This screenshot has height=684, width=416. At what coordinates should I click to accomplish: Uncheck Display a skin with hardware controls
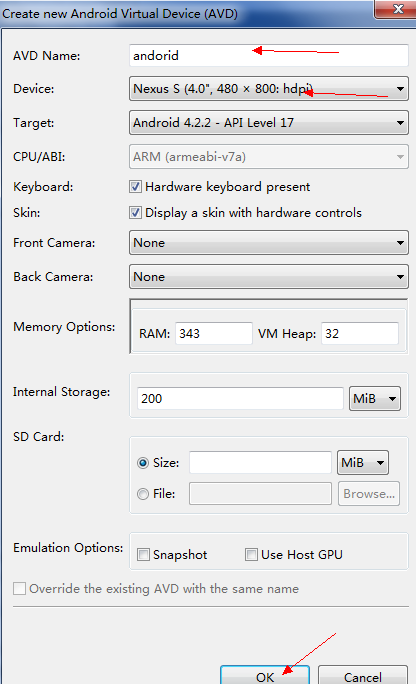pos(135,213)
